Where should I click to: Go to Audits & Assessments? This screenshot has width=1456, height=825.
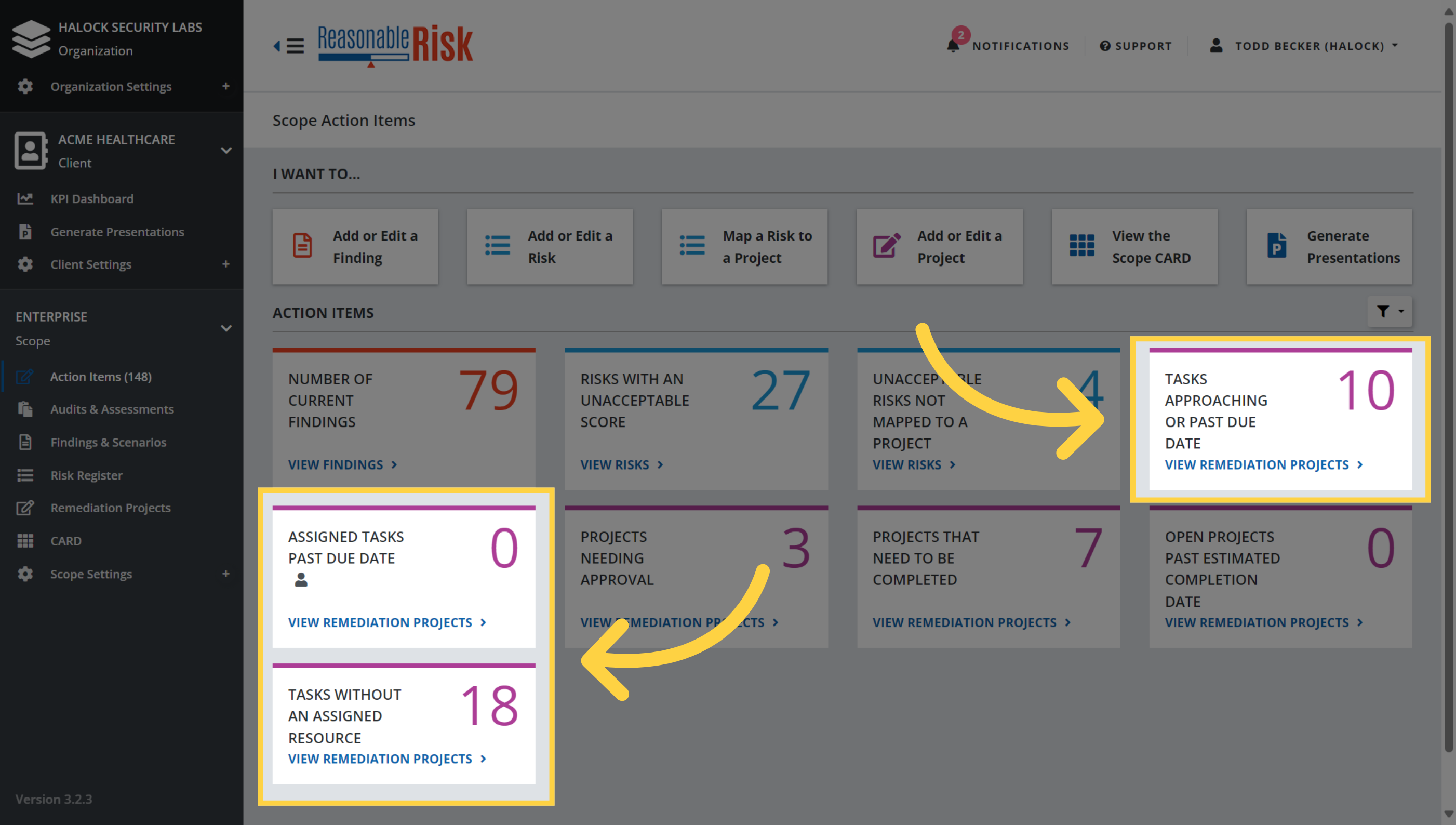(x=112, y=409)
